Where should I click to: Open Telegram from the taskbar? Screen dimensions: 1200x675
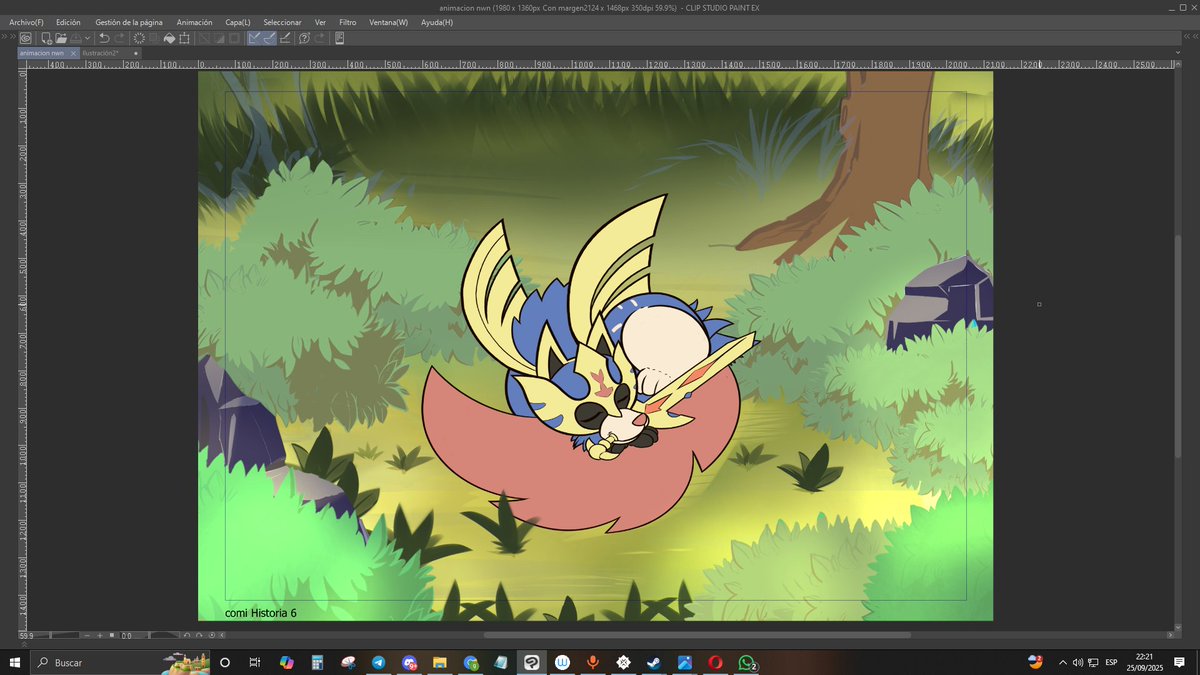coord(378,662)
